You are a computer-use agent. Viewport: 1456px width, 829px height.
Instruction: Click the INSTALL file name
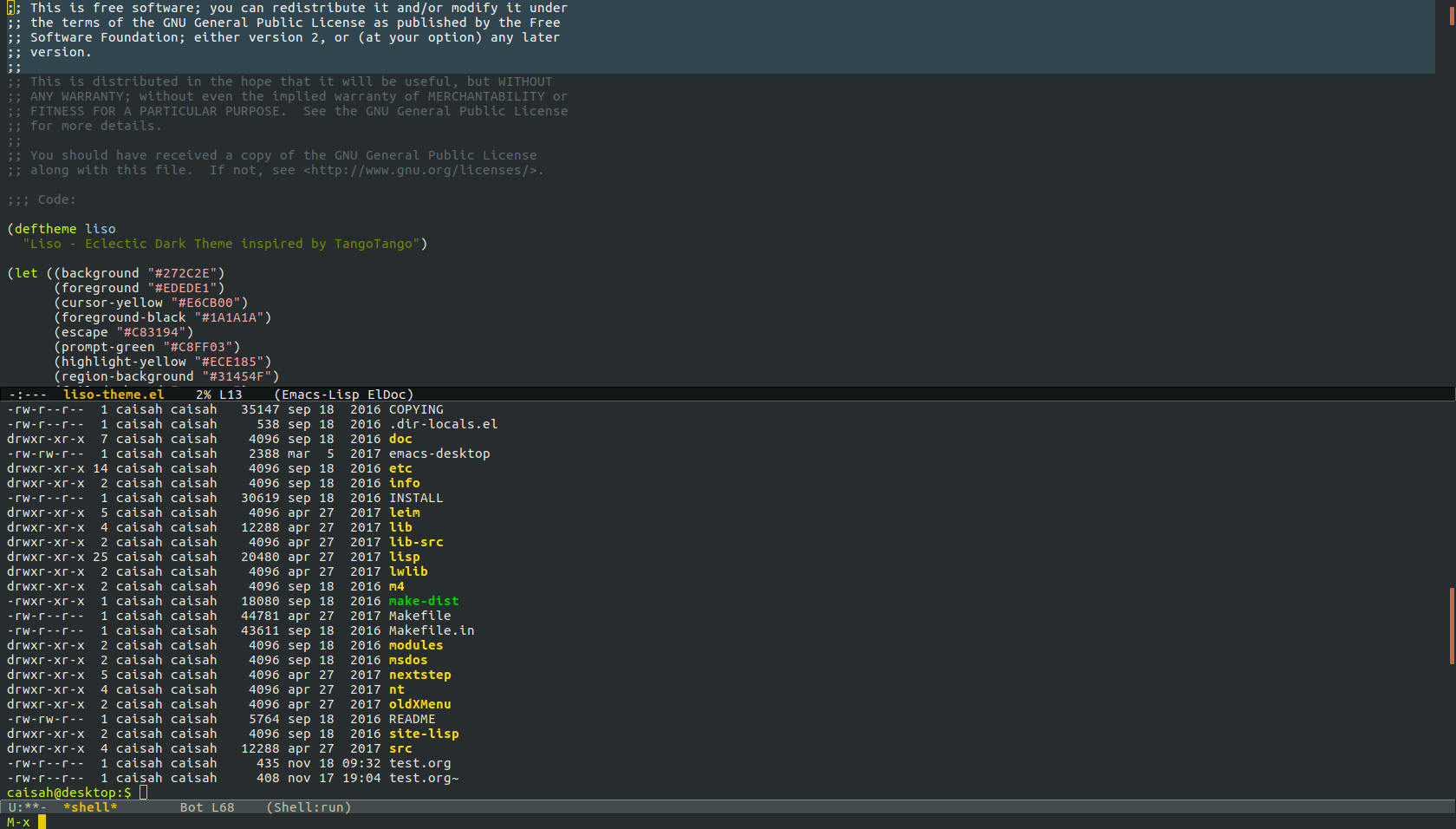(x=416, y=498)
